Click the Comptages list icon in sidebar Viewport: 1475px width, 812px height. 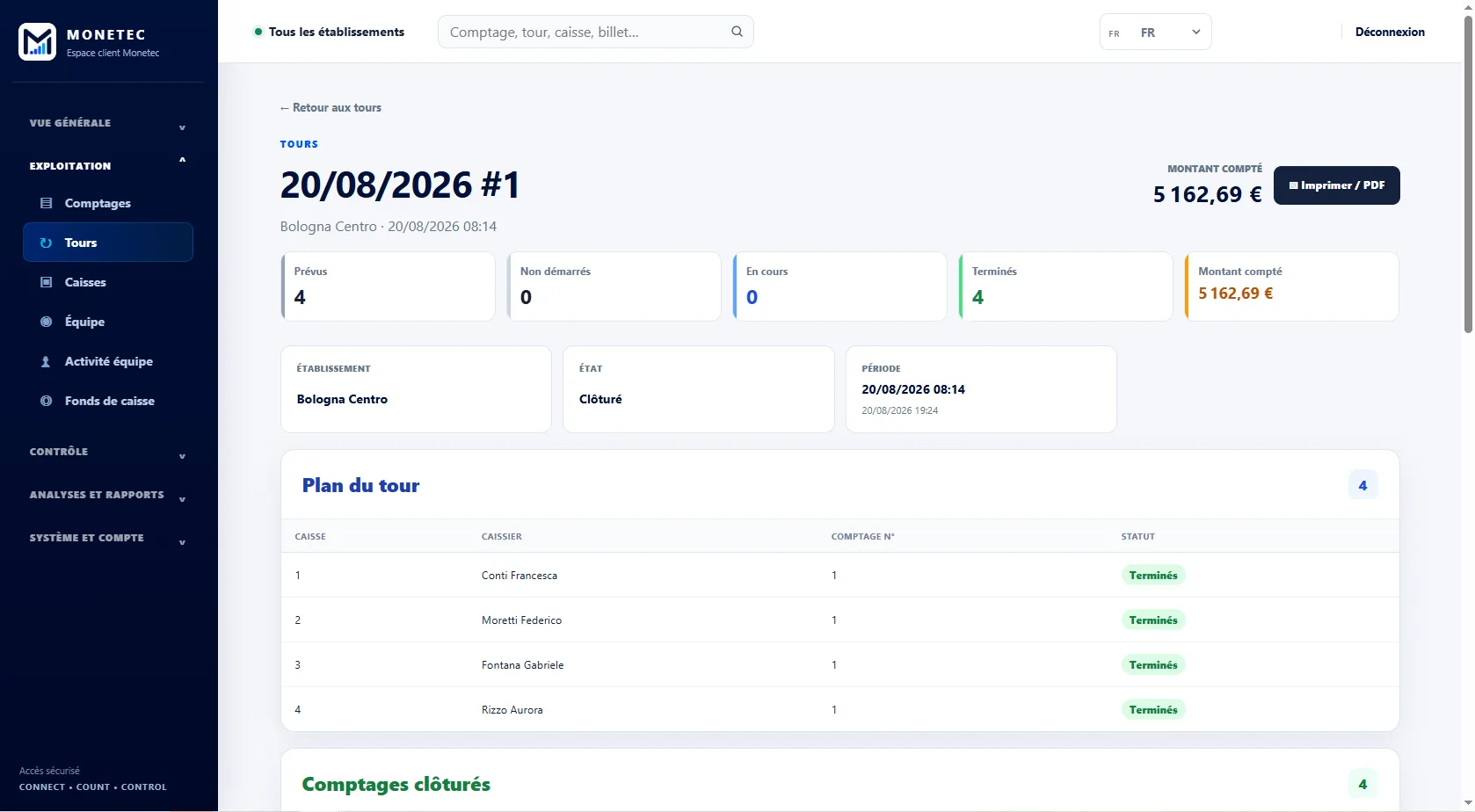47,203
